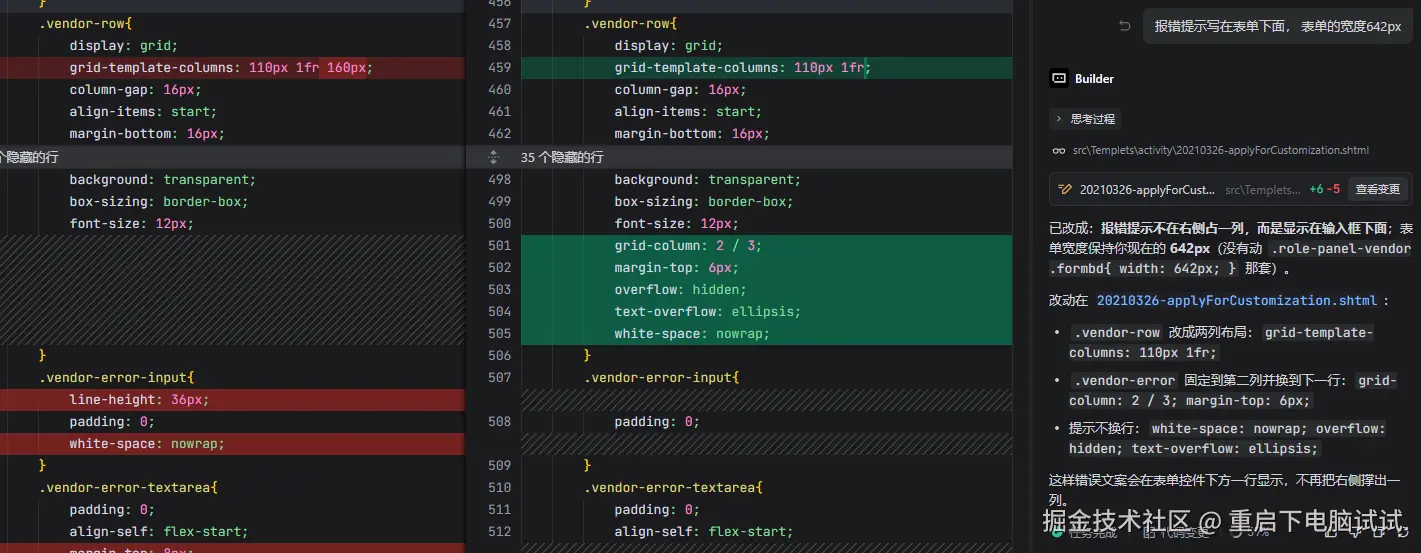The image size is (1421, 553).
Task: Click line number 459 in the gutter
Action: pyautogui.click(x=499, y=68)
